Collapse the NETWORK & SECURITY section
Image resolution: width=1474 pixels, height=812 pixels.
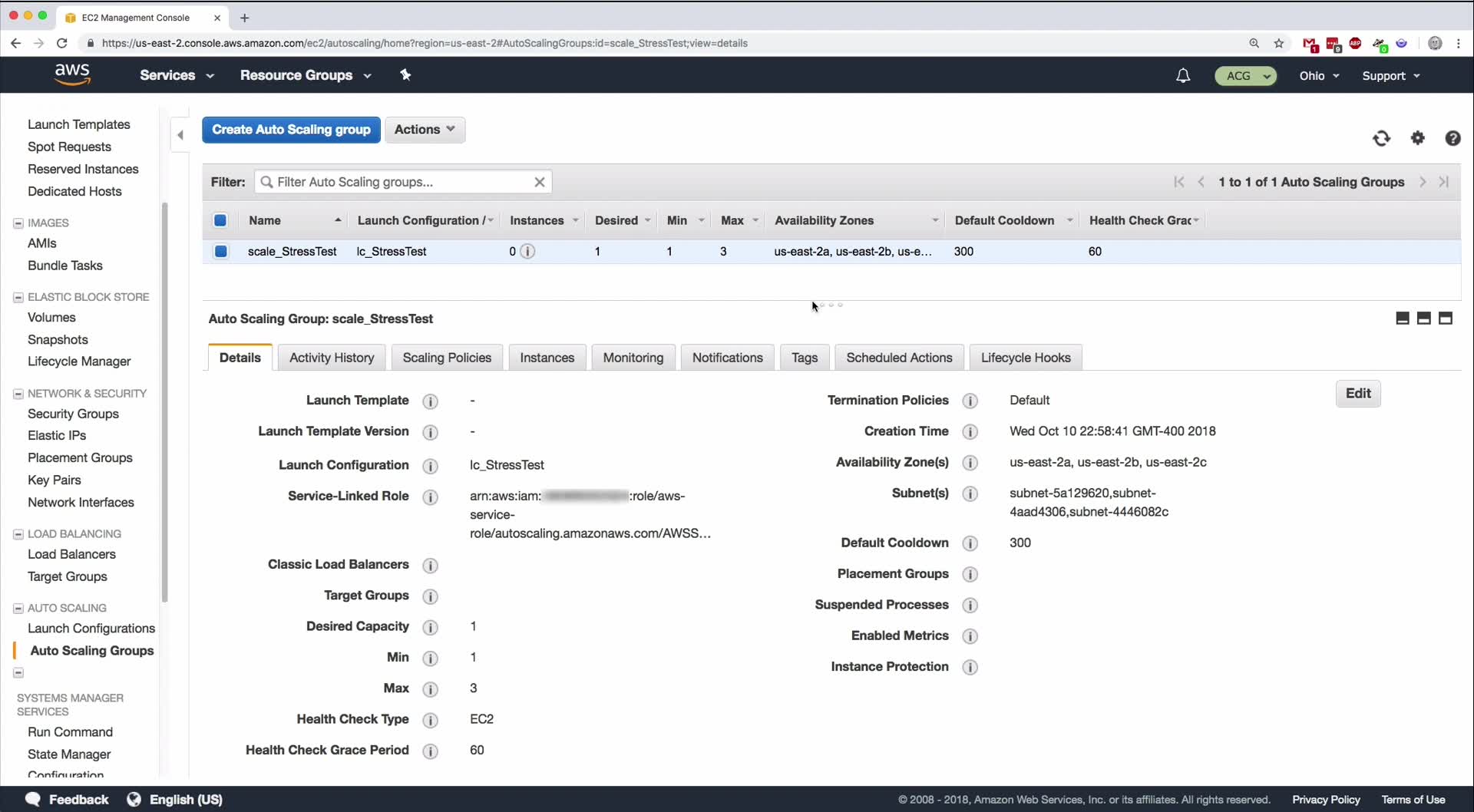click(x=18, y=394)
